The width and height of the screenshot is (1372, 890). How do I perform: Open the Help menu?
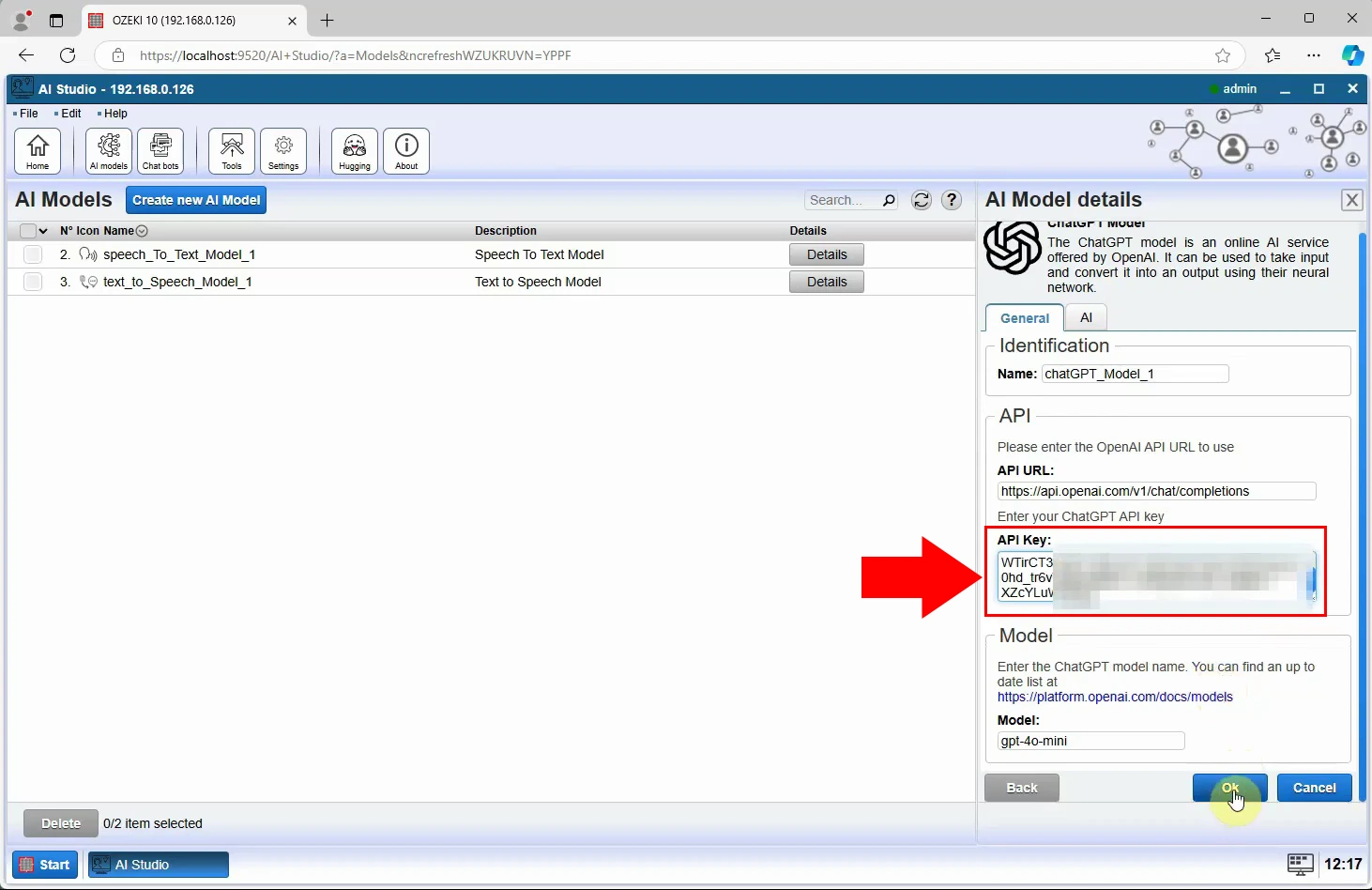coord(114,114)
